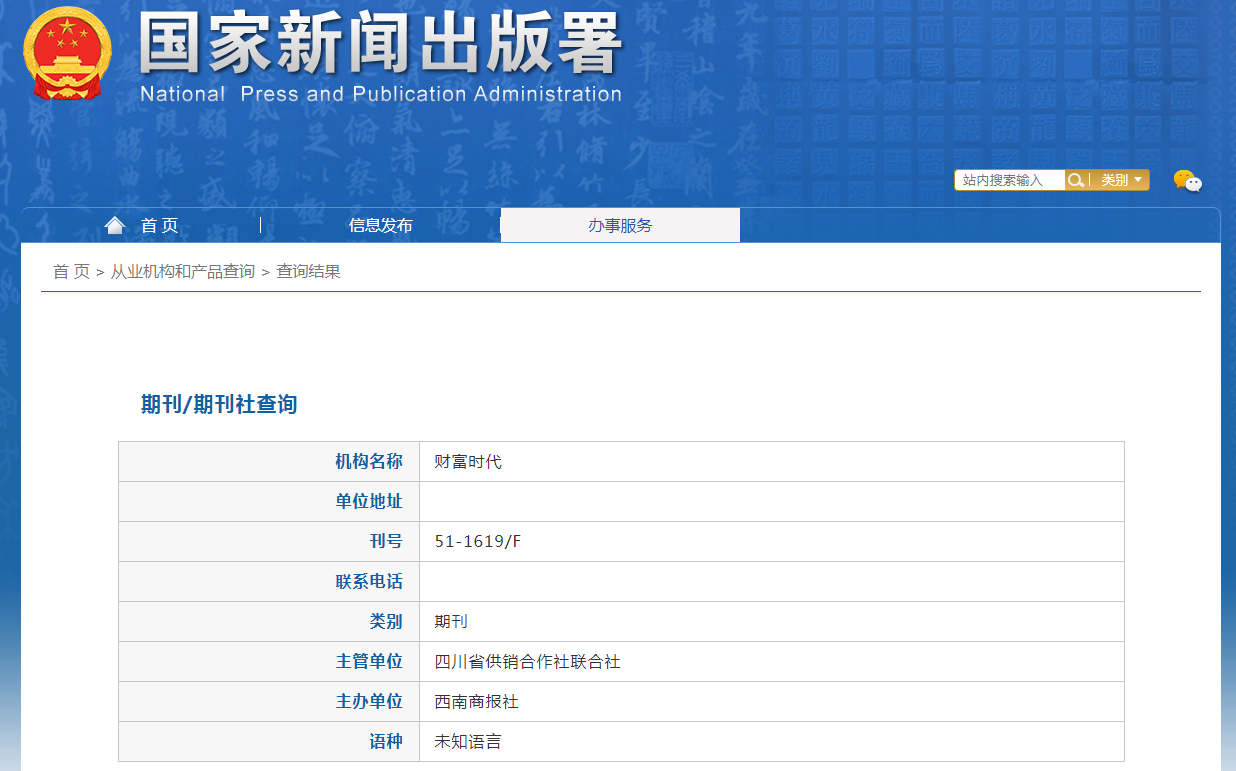Click the 国家新闻出版署 site title
1236x771 pixels.
coord(380,44)
